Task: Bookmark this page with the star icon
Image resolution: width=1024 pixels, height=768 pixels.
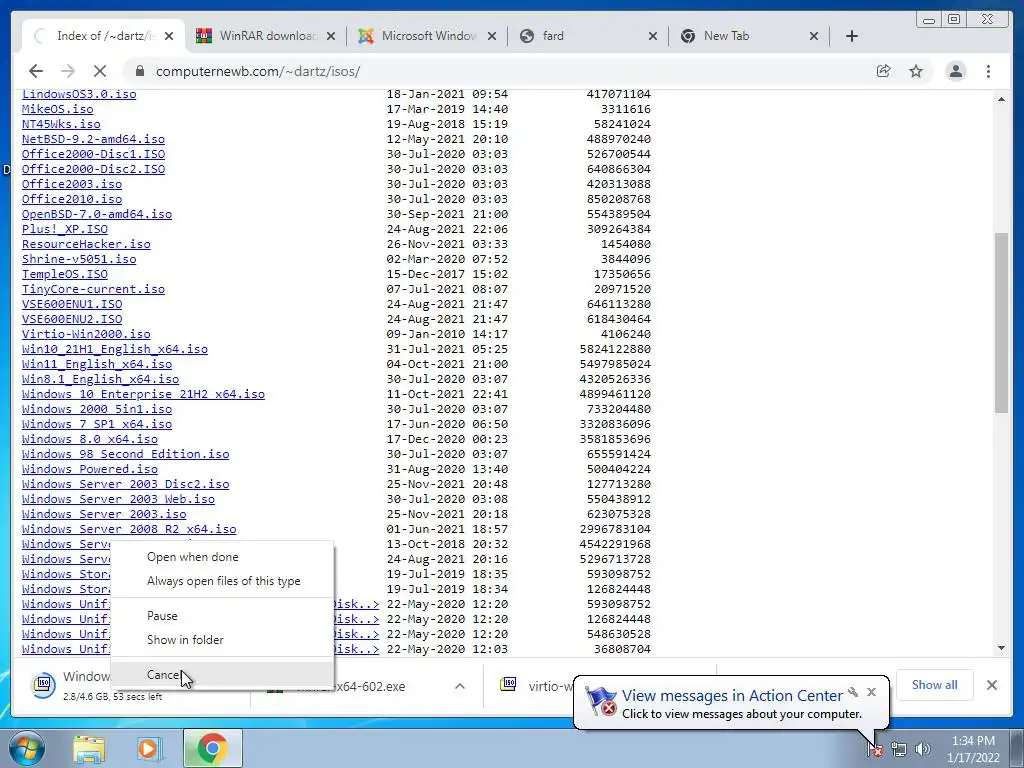Action: 916,71
